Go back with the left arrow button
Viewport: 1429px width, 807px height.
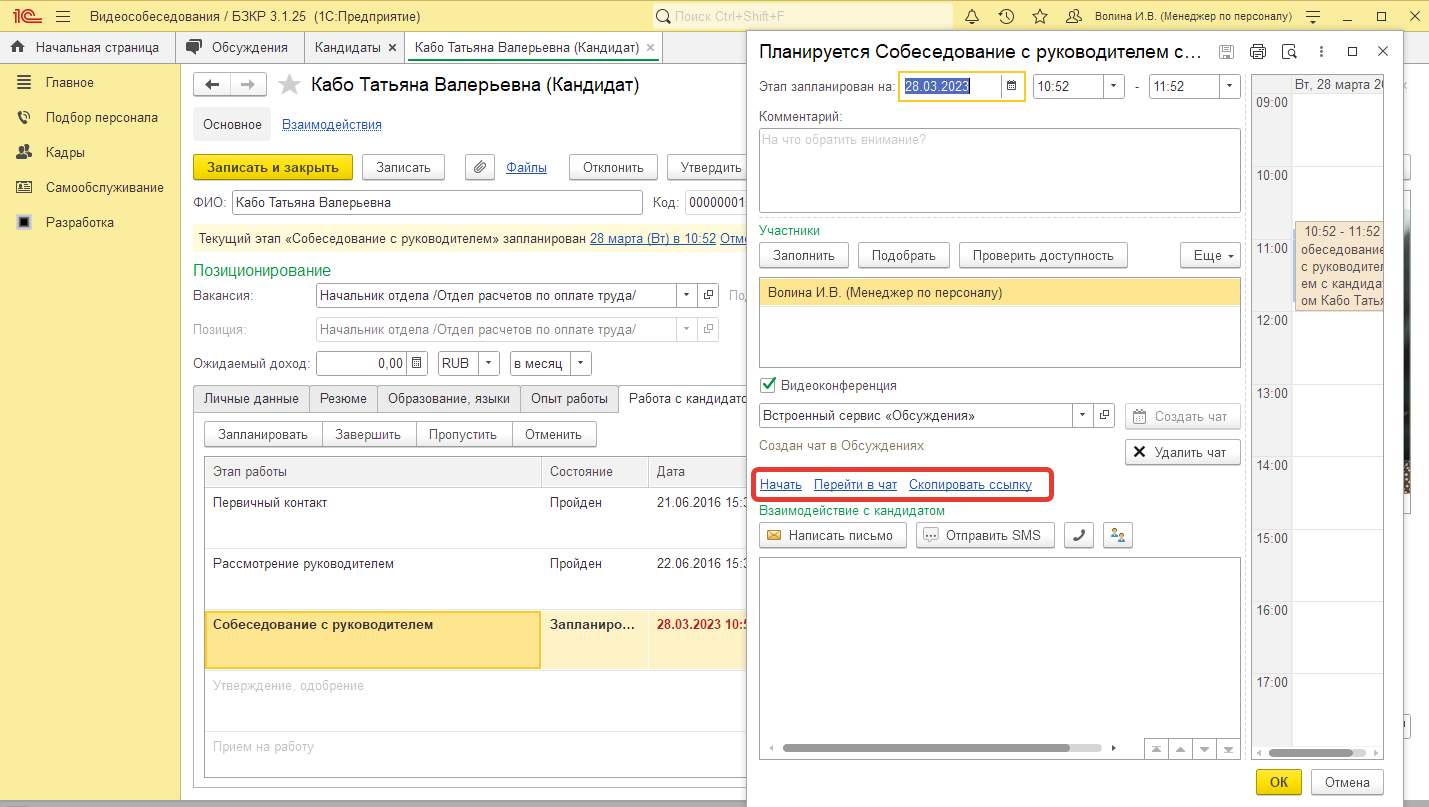(x=212, y=85)
